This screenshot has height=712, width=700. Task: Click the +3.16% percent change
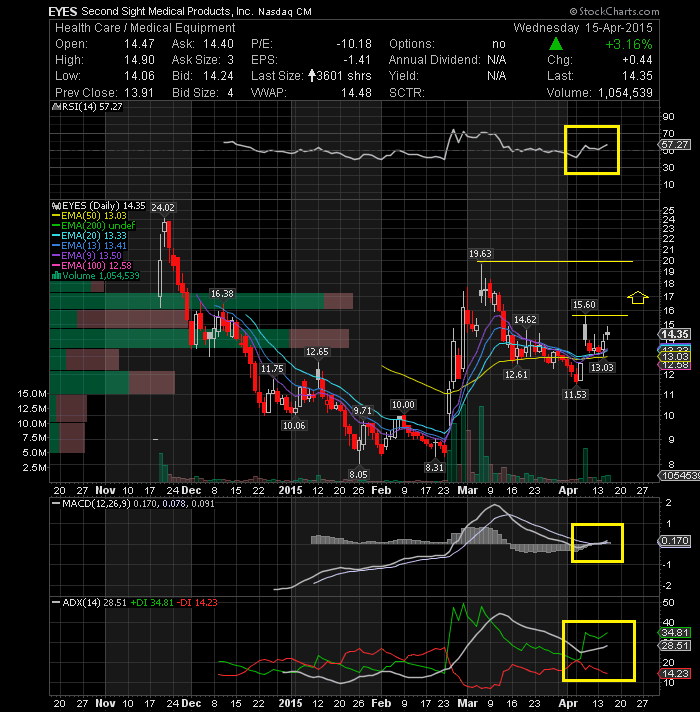click(629, 44)
